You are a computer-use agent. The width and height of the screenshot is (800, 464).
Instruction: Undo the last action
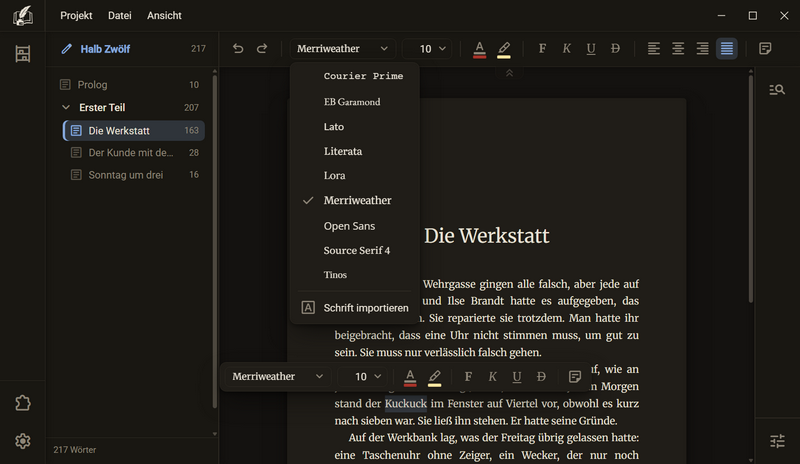coord(238,48)
